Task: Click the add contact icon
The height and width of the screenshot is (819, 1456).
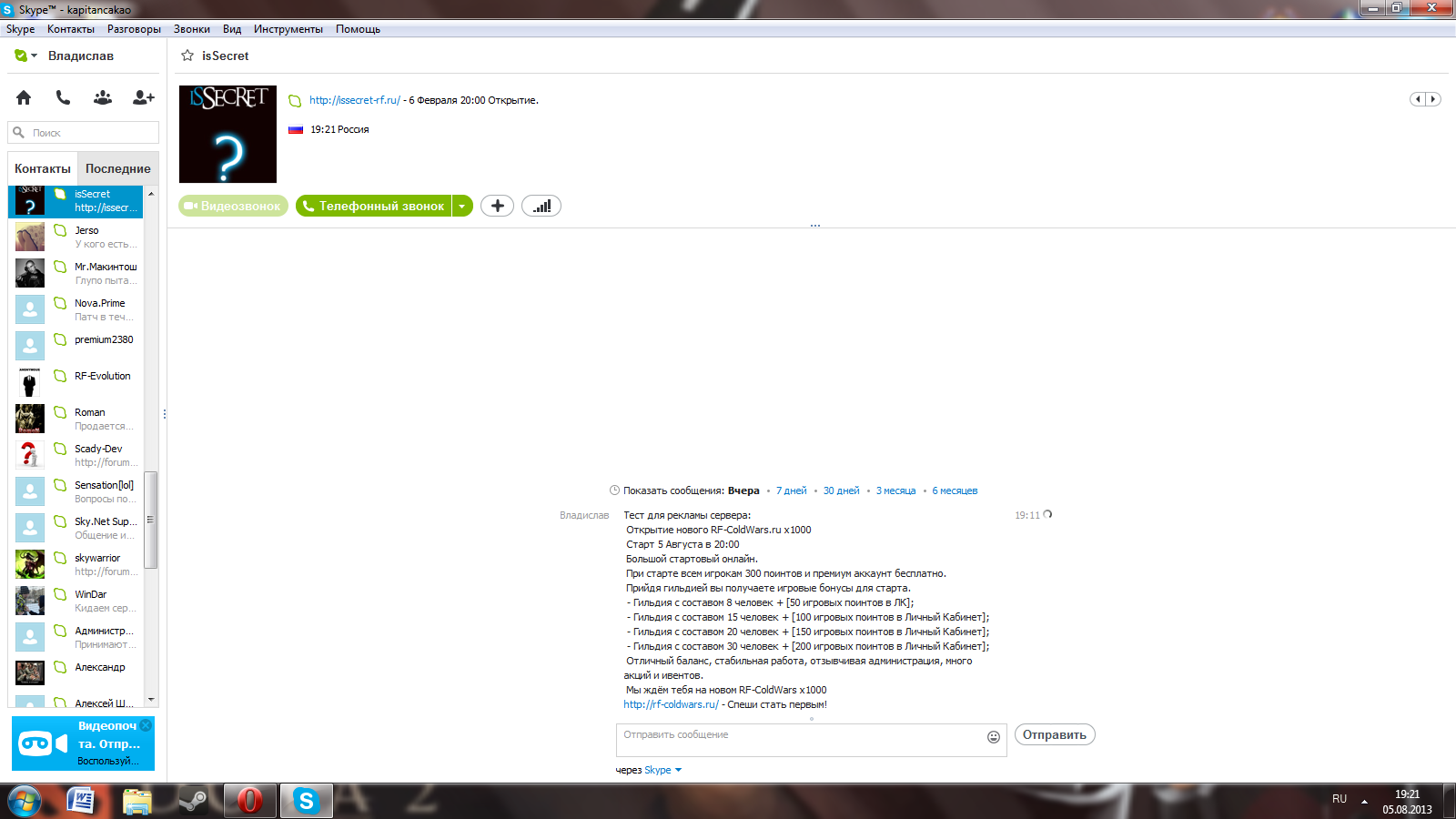Action: click(144, 97)
